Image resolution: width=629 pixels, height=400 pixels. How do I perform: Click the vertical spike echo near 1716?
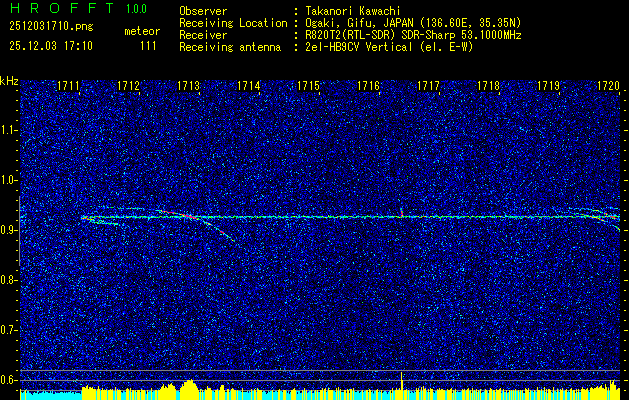[x=402, y=212]
